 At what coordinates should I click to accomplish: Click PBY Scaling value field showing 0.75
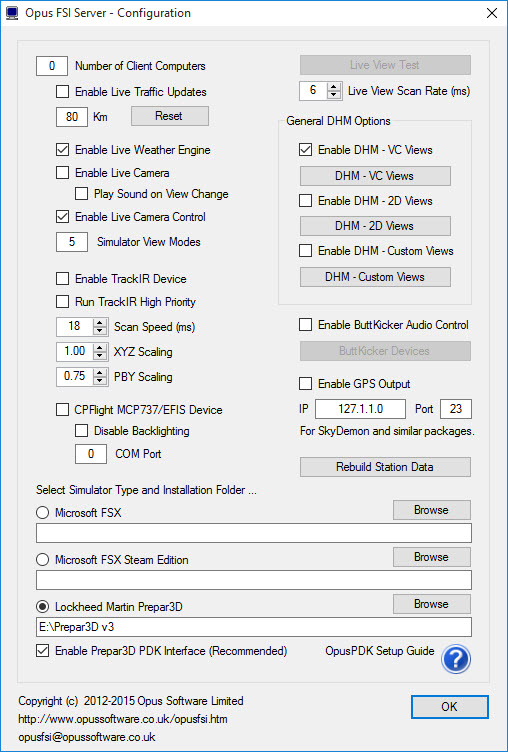point(75,376)
